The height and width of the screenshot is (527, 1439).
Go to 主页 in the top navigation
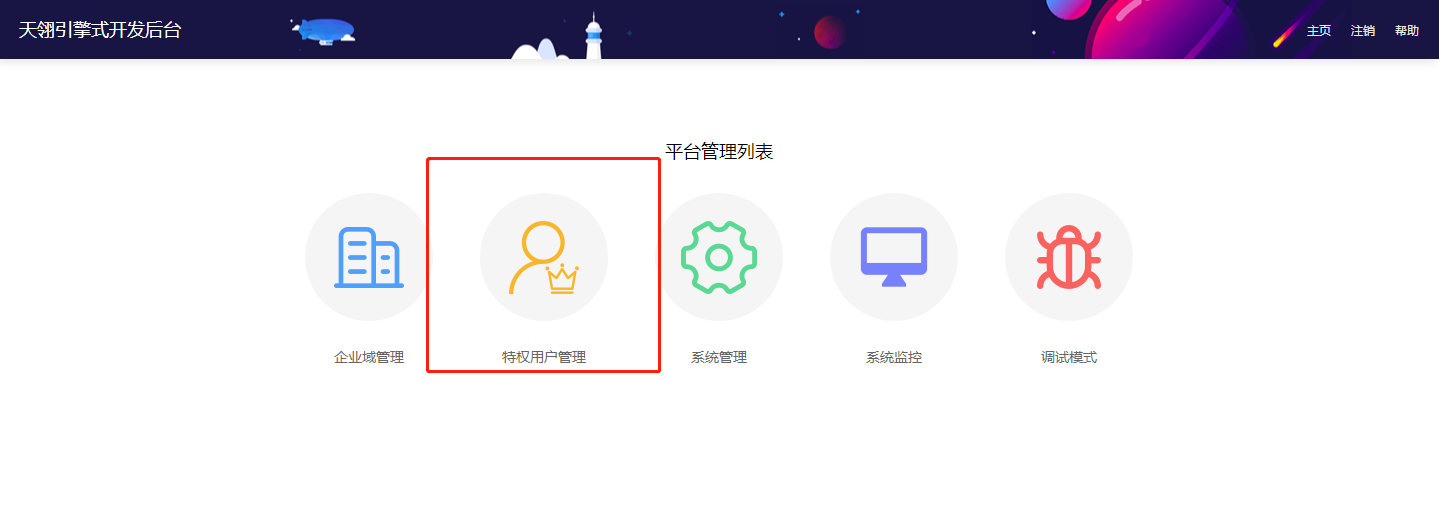[1319, 31]
